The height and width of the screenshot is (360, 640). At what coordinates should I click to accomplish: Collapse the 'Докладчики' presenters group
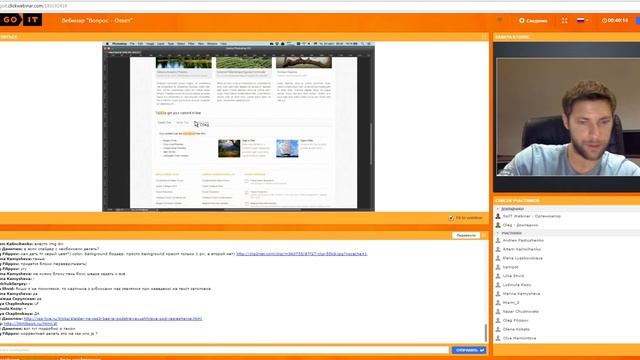[x=498, y=209]
